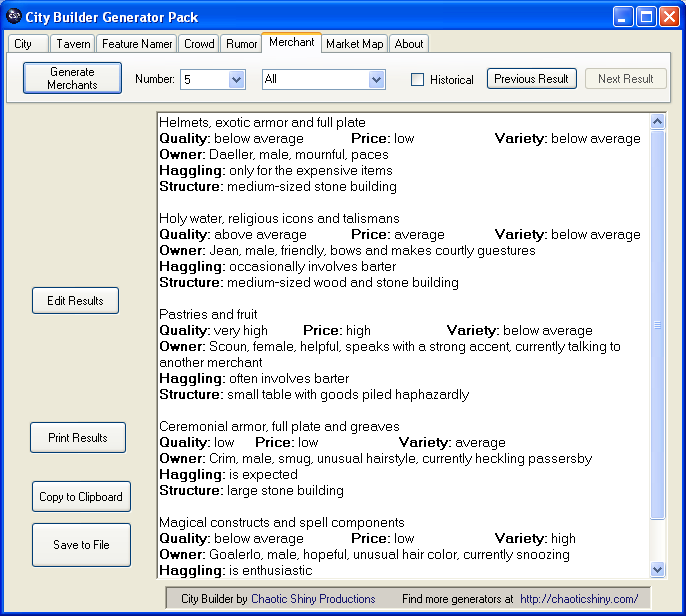The height and width of the screenshot is (616, 686).
Task: Click the 'Haggling: is enthusiastic' line
Action: pos(236,570)
